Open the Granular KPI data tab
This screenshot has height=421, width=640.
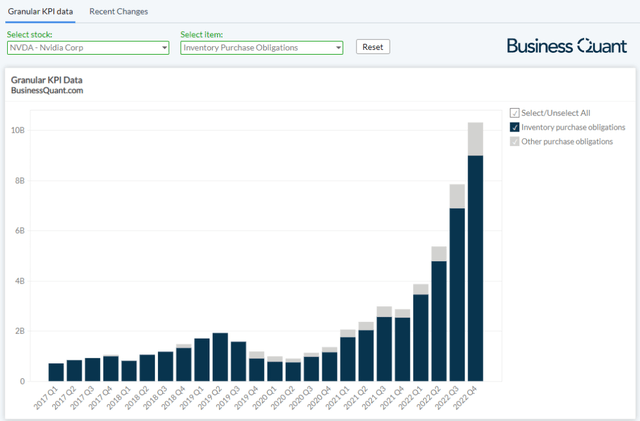pos(41,12)
